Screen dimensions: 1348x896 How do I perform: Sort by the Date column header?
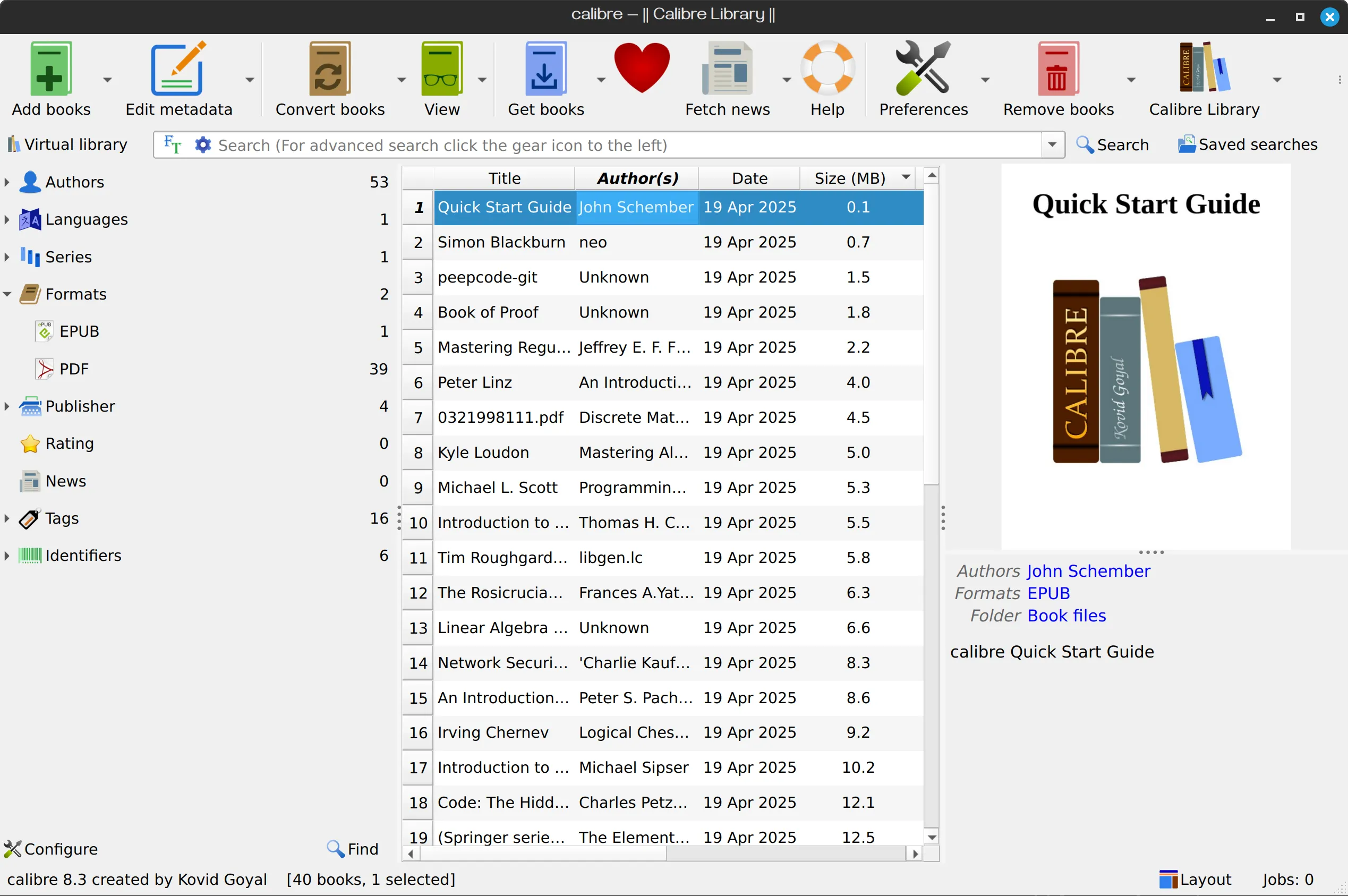coord(749,178)
